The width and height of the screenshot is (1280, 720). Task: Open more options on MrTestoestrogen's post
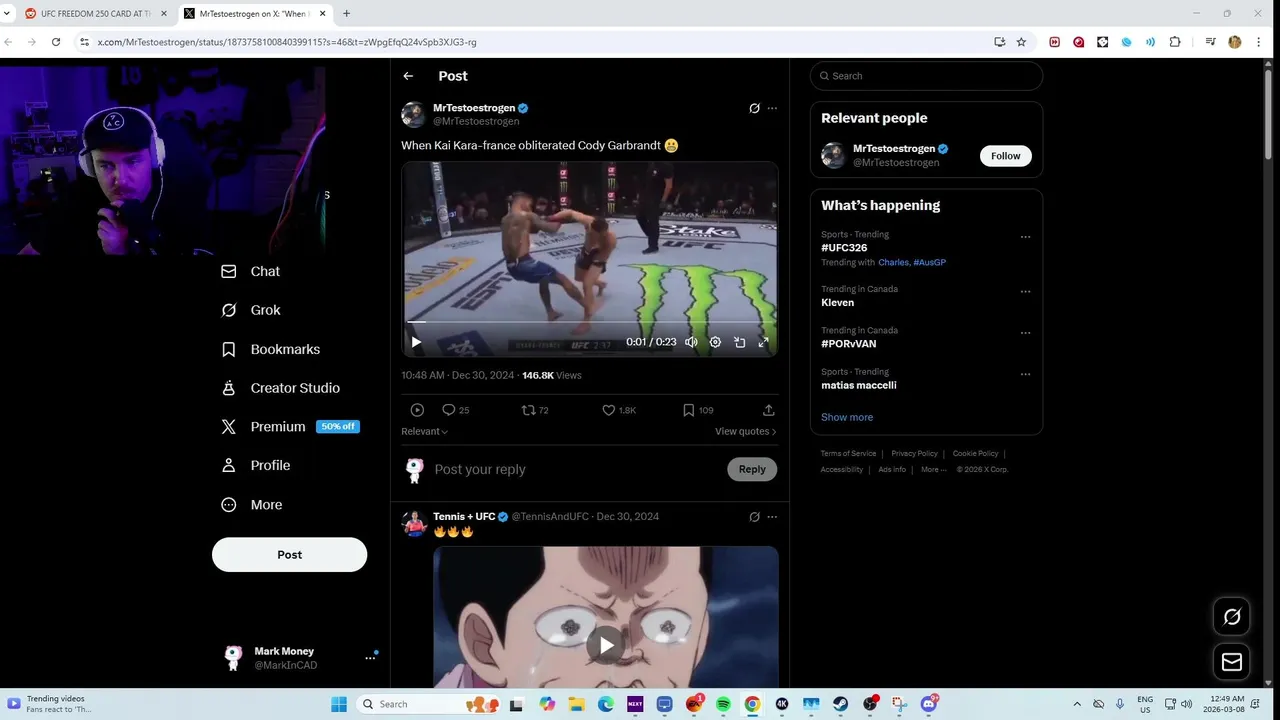tap(772, 108)
